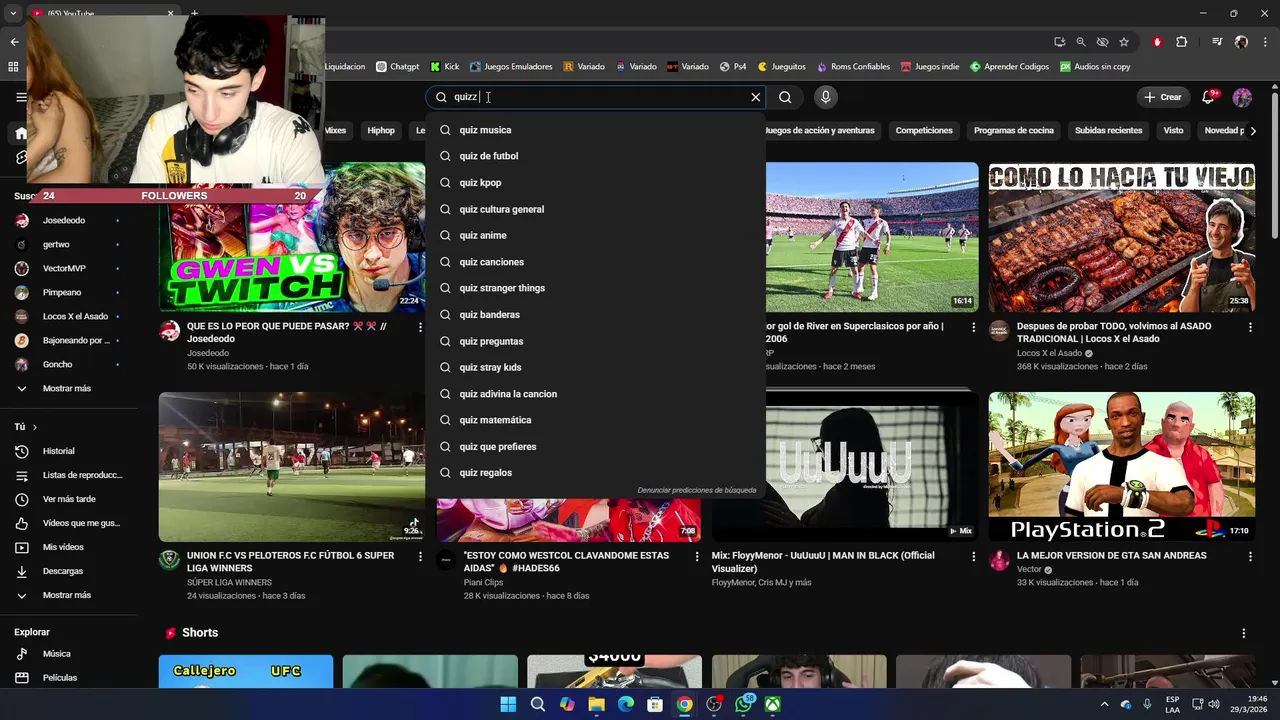Open the Xbox app from the taskbar

click(x=773, y=704)
